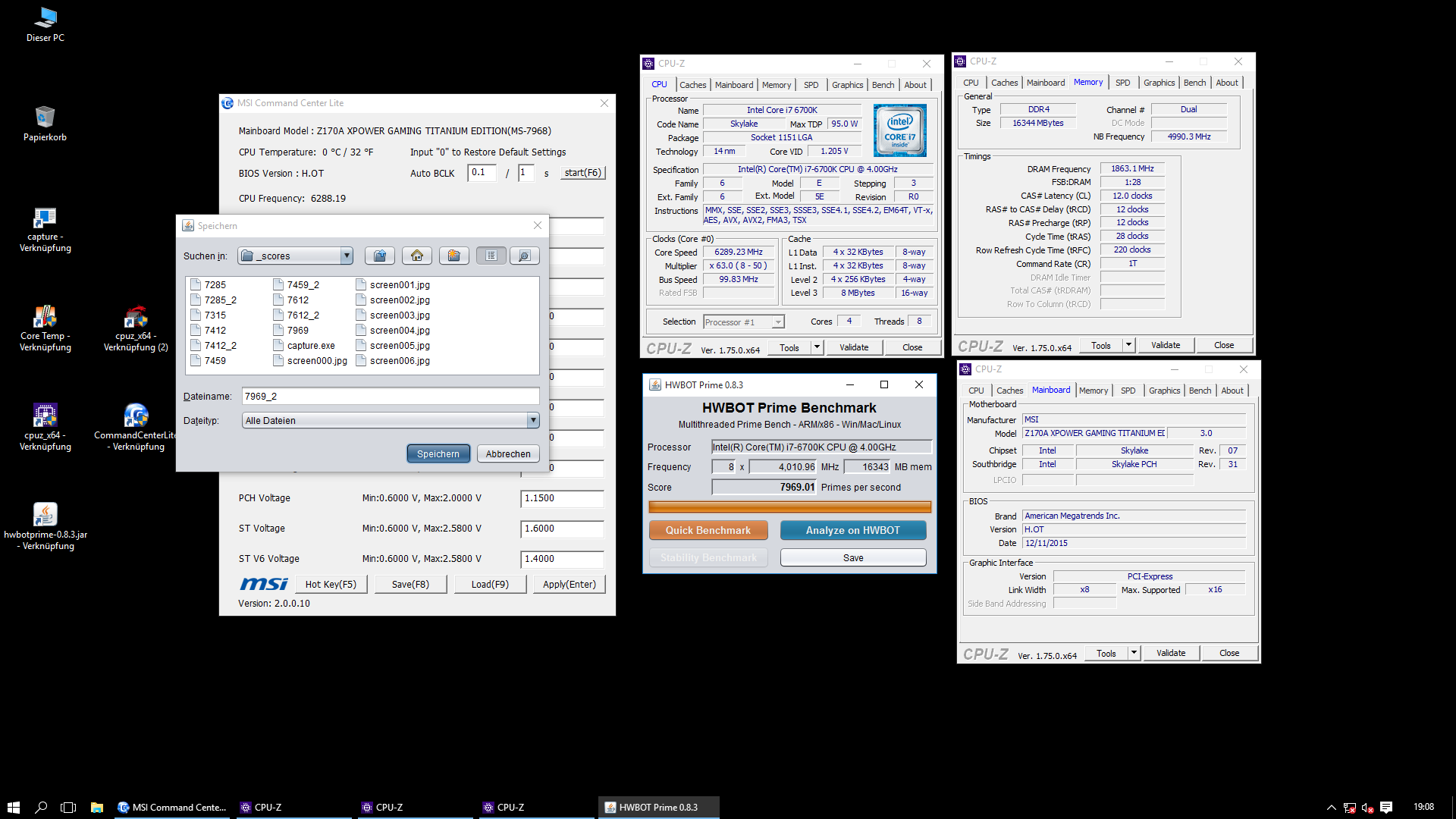Viewport: 1456px width, 819px height.
Task: Open Bench tab in top-left CPU-Z window
Action: tap(883, 85)
